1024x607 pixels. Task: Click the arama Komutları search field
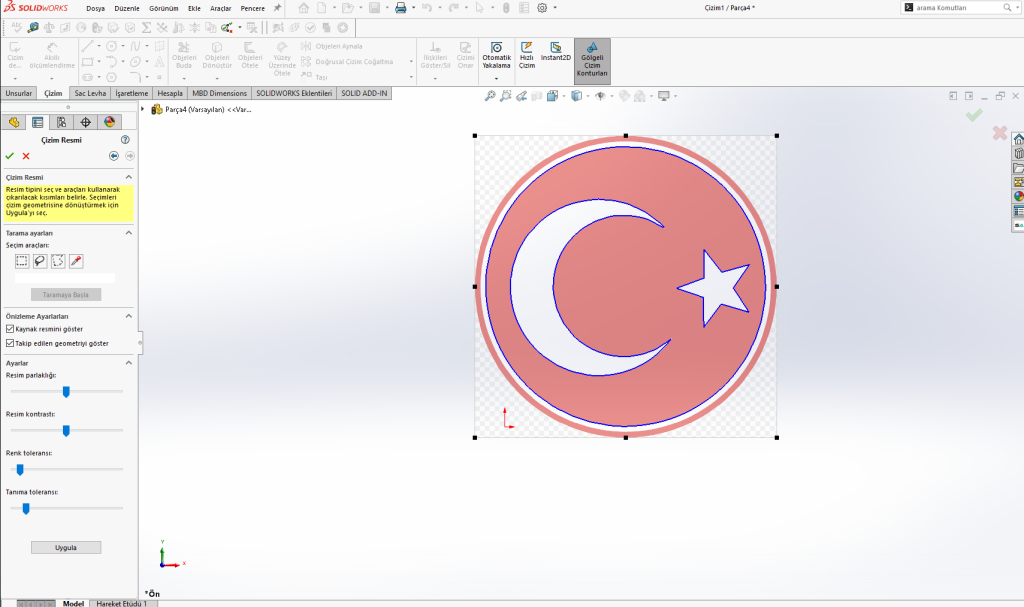pos(950,8)
